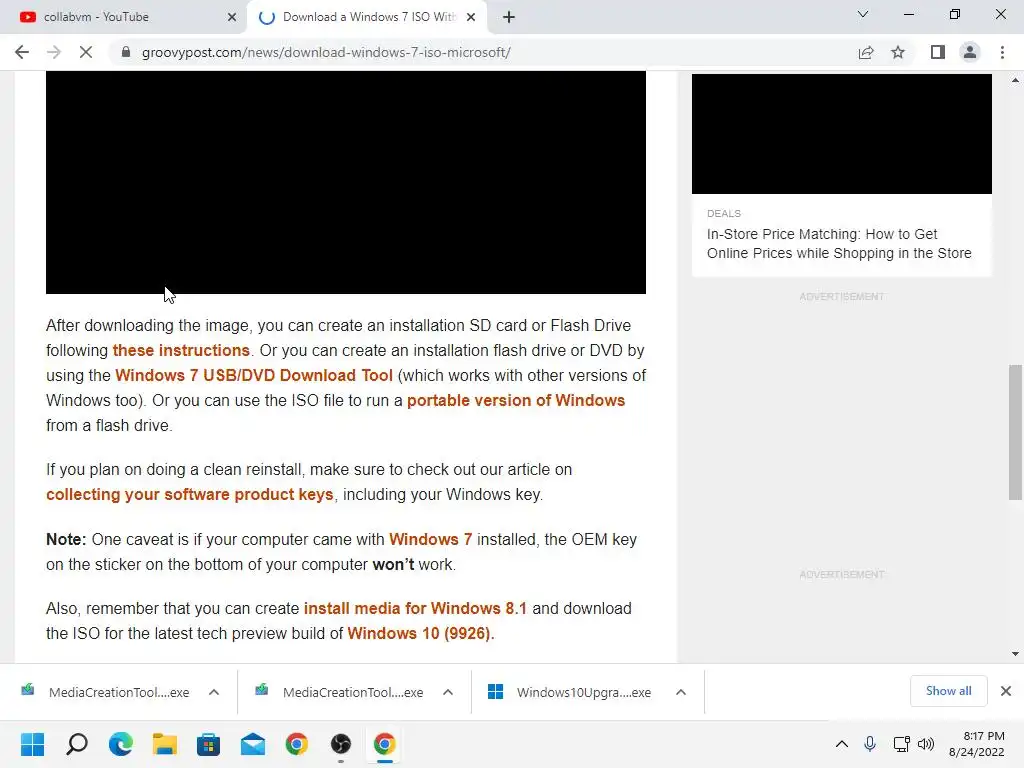This screenshot has width=1024, height=768.
Task: Click the microphone tray icon
Action: pyautogui.click(x=870, y=744)
